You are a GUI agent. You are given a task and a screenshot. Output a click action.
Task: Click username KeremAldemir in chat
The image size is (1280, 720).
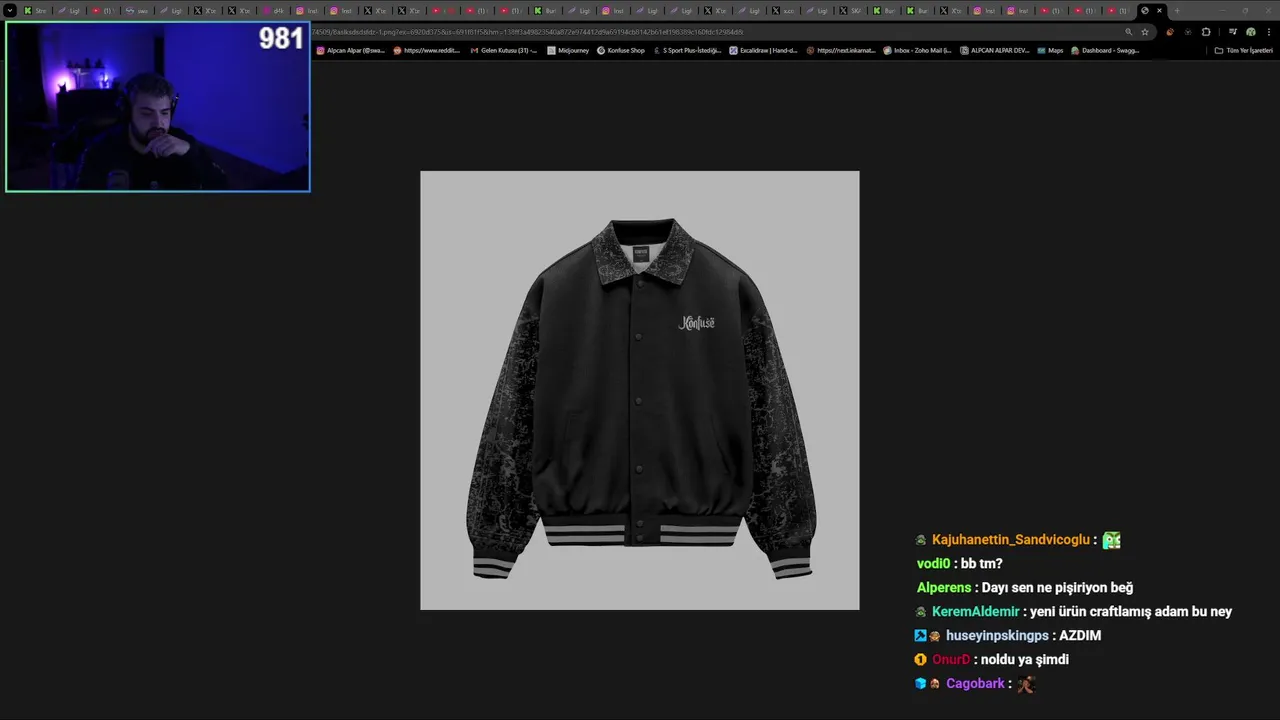click(976, 612)
